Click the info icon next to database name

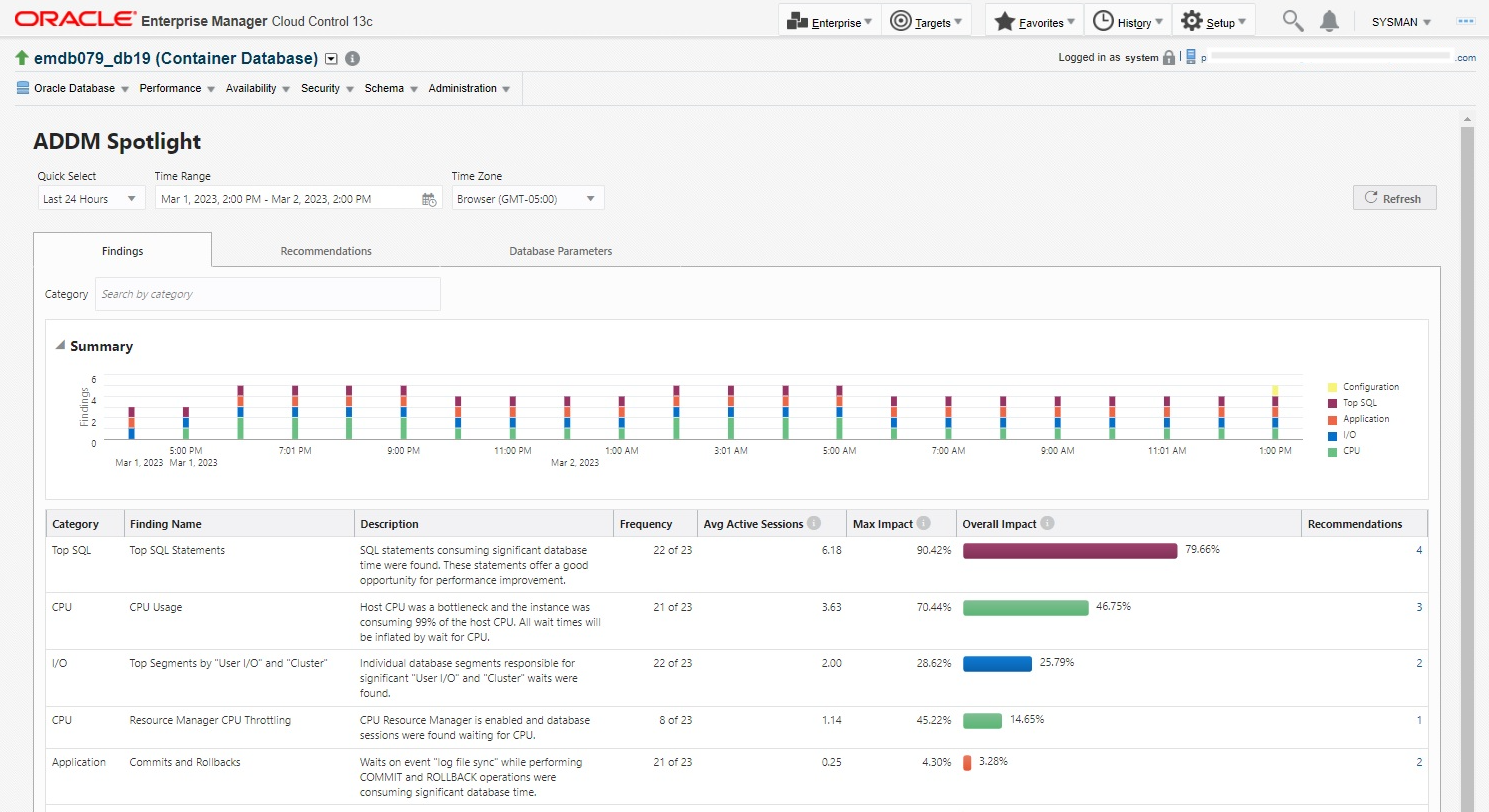[x=352, y=58]
